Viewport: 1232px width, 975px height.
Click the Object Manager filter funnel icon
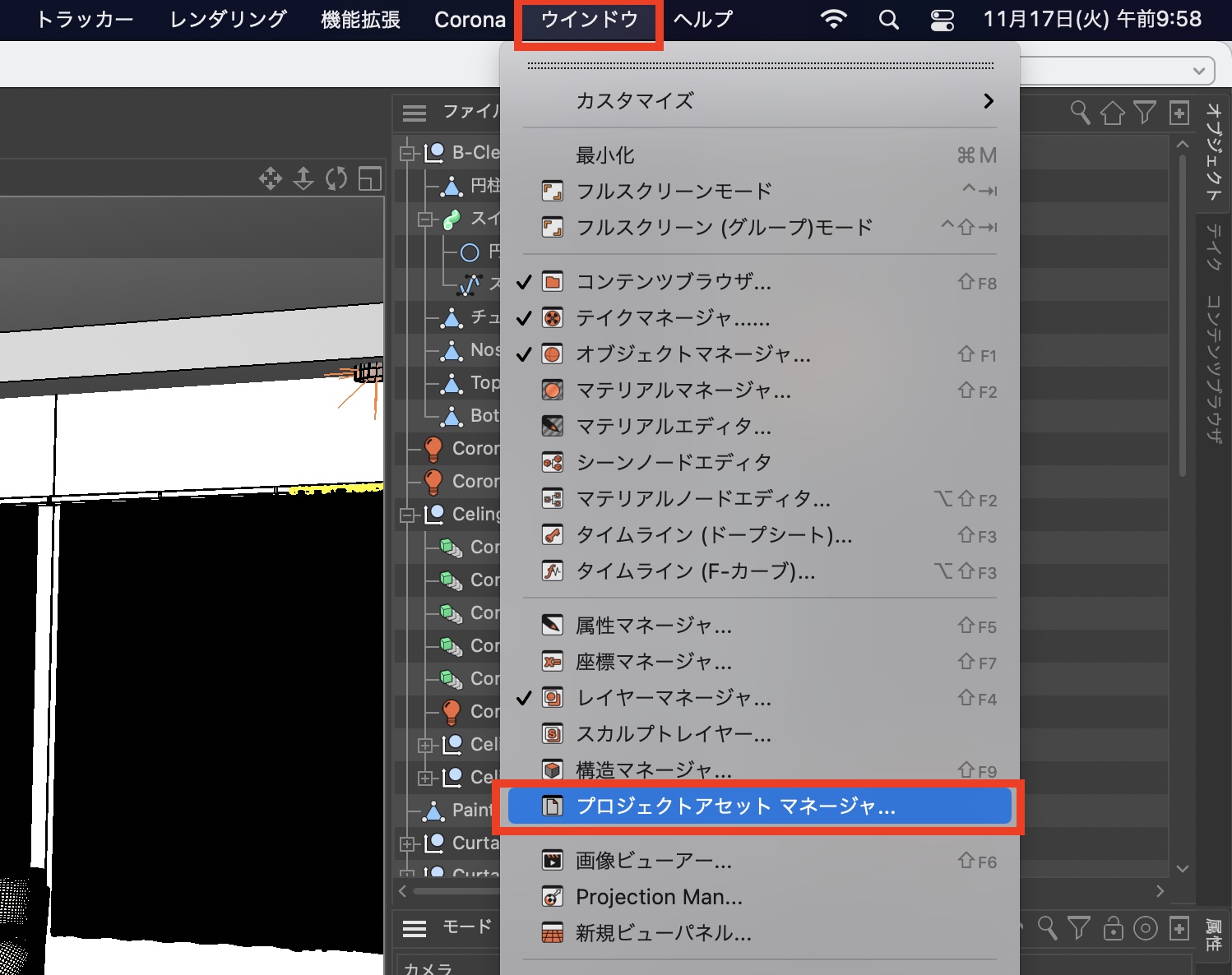click(1145, 113)
